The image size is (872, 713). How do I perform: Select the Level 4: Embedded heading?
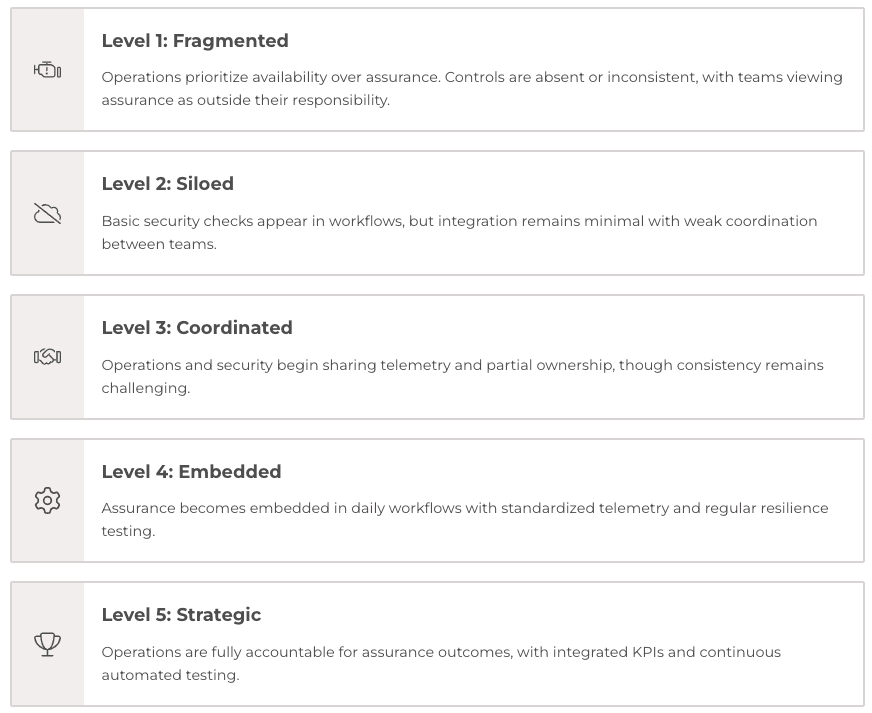(191, 472)
